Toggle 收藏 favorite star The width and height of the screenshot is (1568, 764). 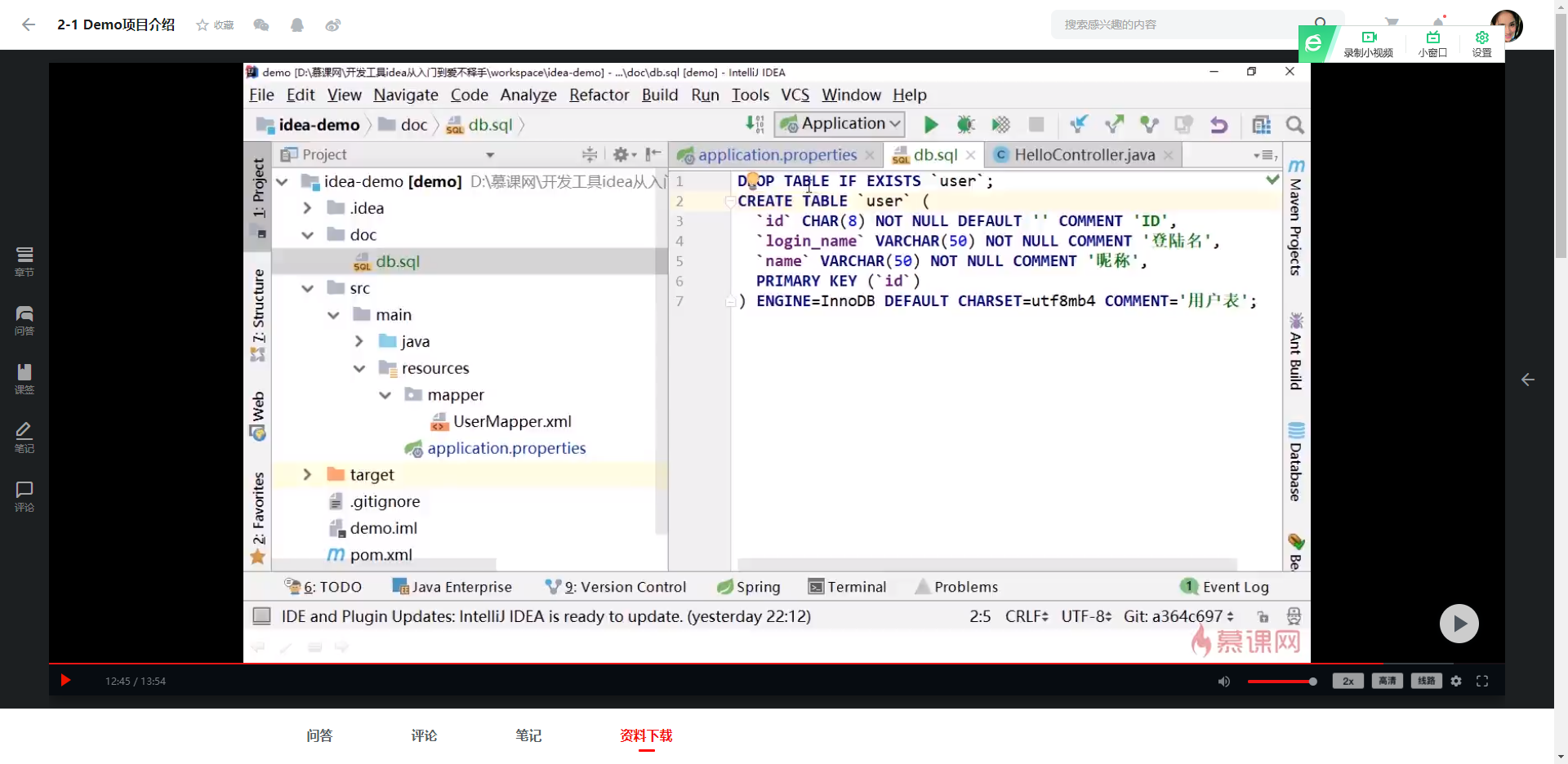(215, 25)
